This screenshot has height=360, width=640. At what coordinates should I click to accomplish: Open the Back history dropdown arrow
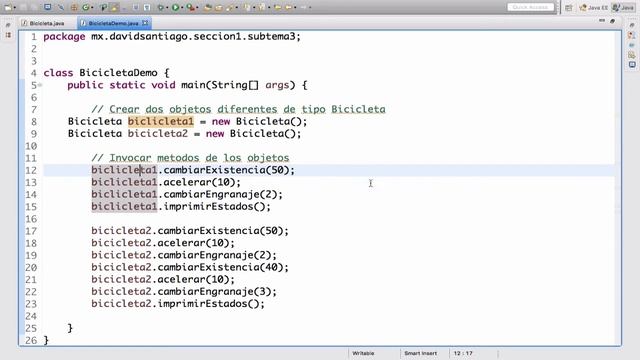click(295, 7)
